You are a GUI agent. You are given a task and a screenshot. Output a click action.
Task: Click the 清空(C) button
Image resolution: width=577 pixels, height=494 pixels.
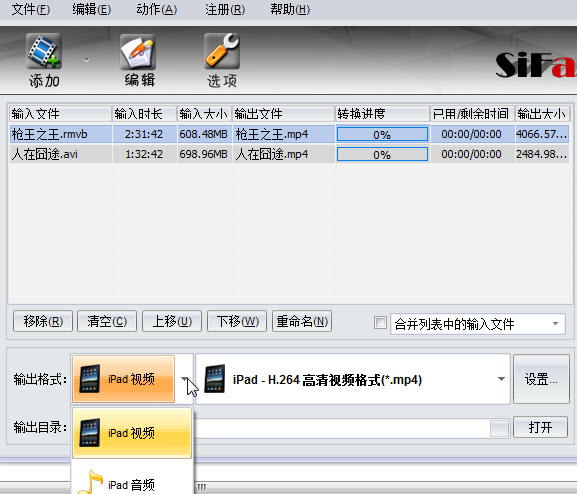107,321
